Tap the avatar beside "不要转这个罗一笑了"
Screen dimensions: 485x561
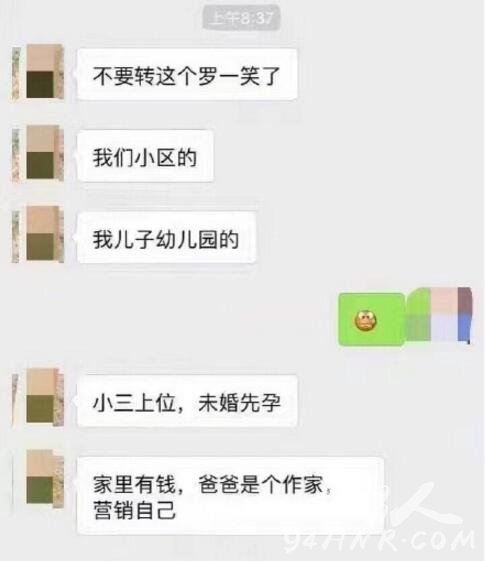pos(38,72)
